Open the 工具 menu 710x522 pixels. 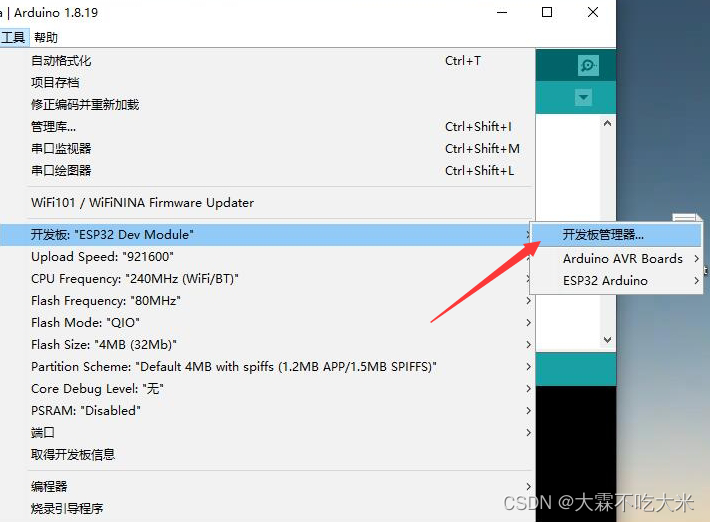click(13, 37)
